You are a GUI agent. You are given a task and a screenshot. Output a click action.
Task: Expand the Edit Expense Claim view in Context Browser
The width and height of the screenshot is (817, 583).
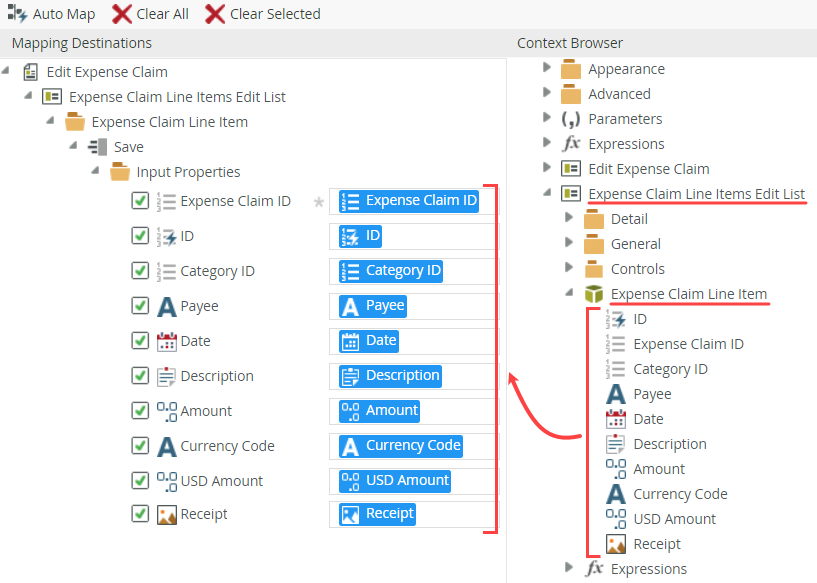[x=547, y=167]
